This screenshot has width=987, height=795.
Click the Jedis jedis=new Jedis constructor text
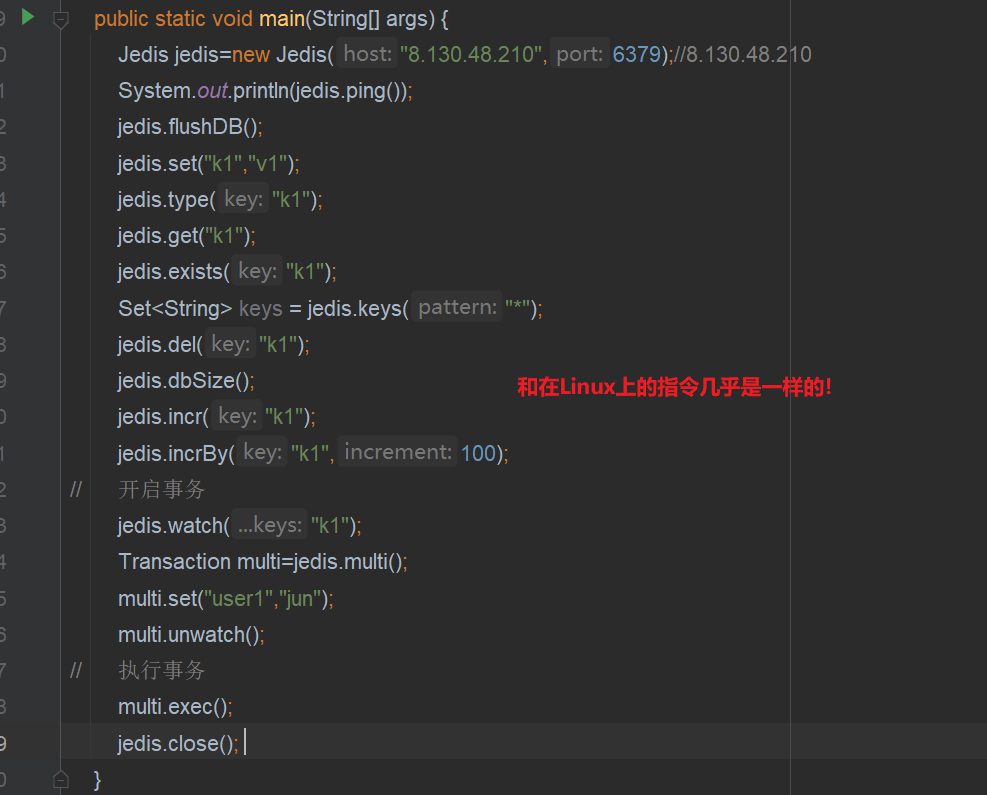(x=226, y=54)
